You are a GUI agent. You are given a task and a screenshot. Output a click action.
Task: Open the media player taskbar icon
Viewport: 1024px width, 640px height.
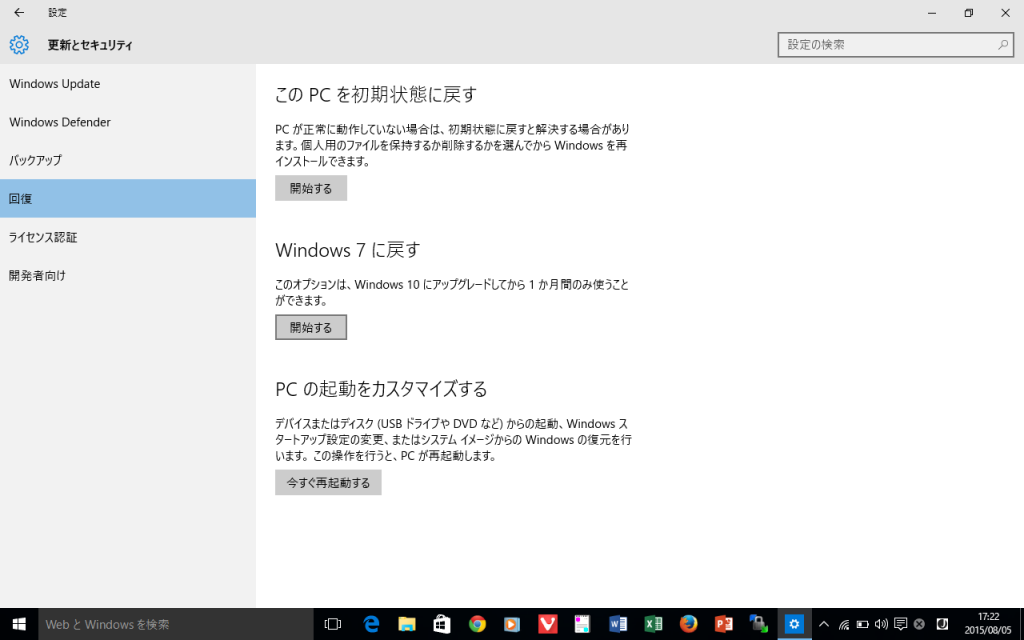coord(512,624)
